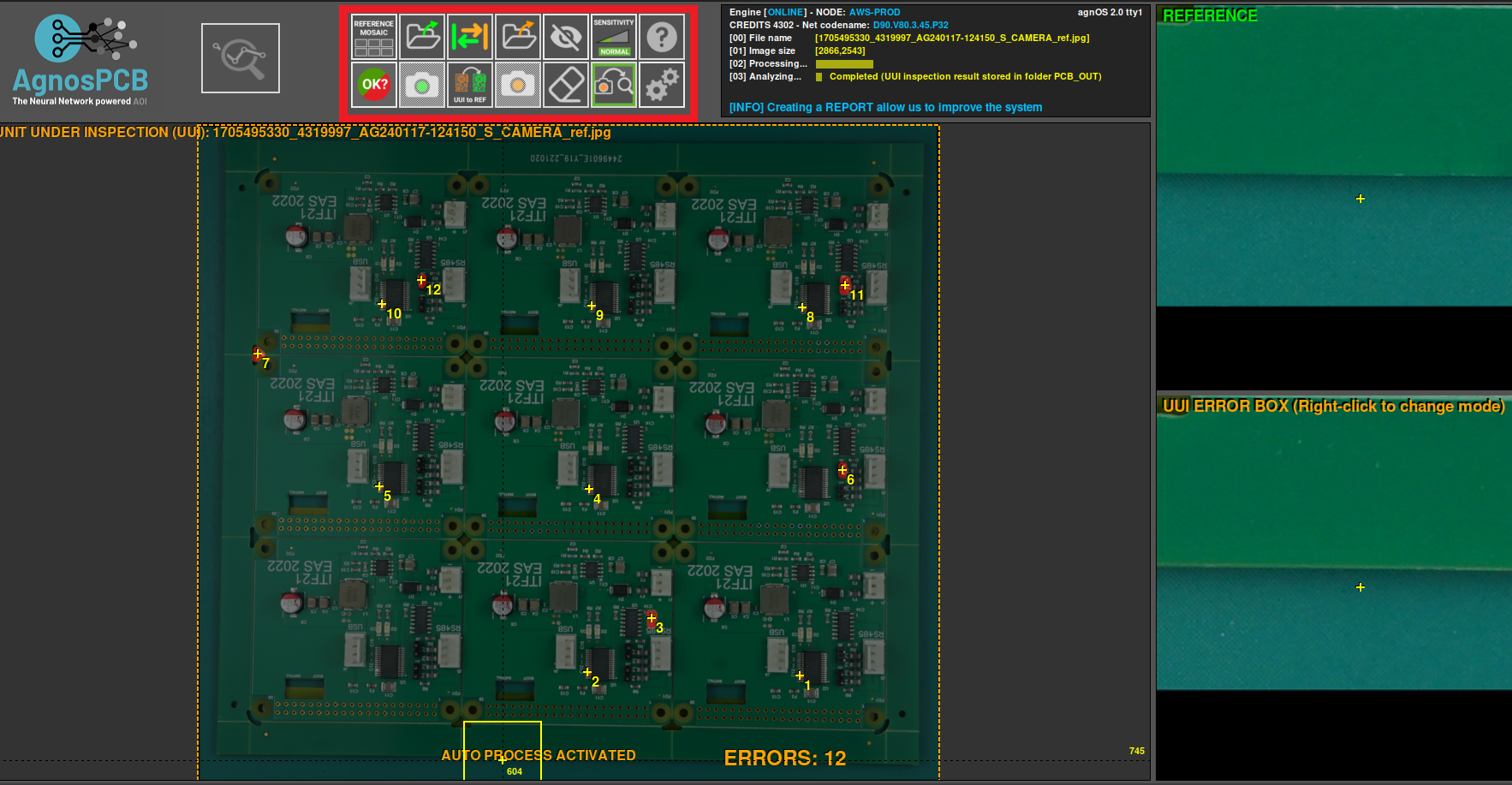
Task: Capture a UUI snapshot with the orange camera
Action: pos(518,86)
